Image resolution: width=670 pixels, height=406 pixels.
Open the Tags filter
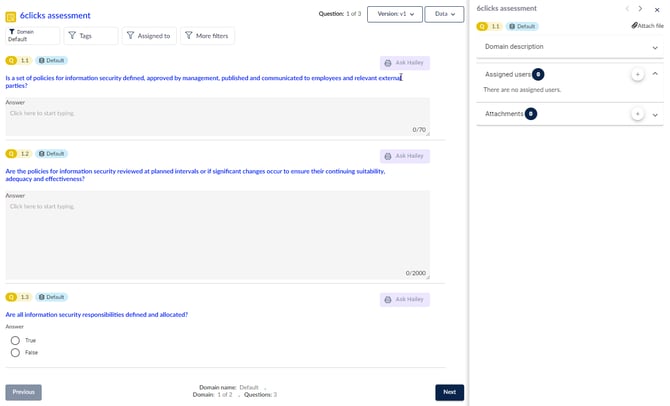(x=91, y=36)
